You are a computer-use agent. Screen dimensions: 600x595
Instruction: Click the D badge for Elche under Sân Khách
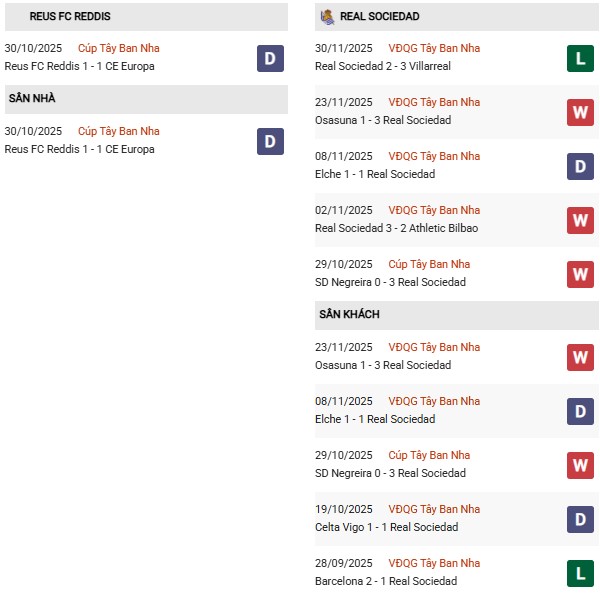point(580,411)
